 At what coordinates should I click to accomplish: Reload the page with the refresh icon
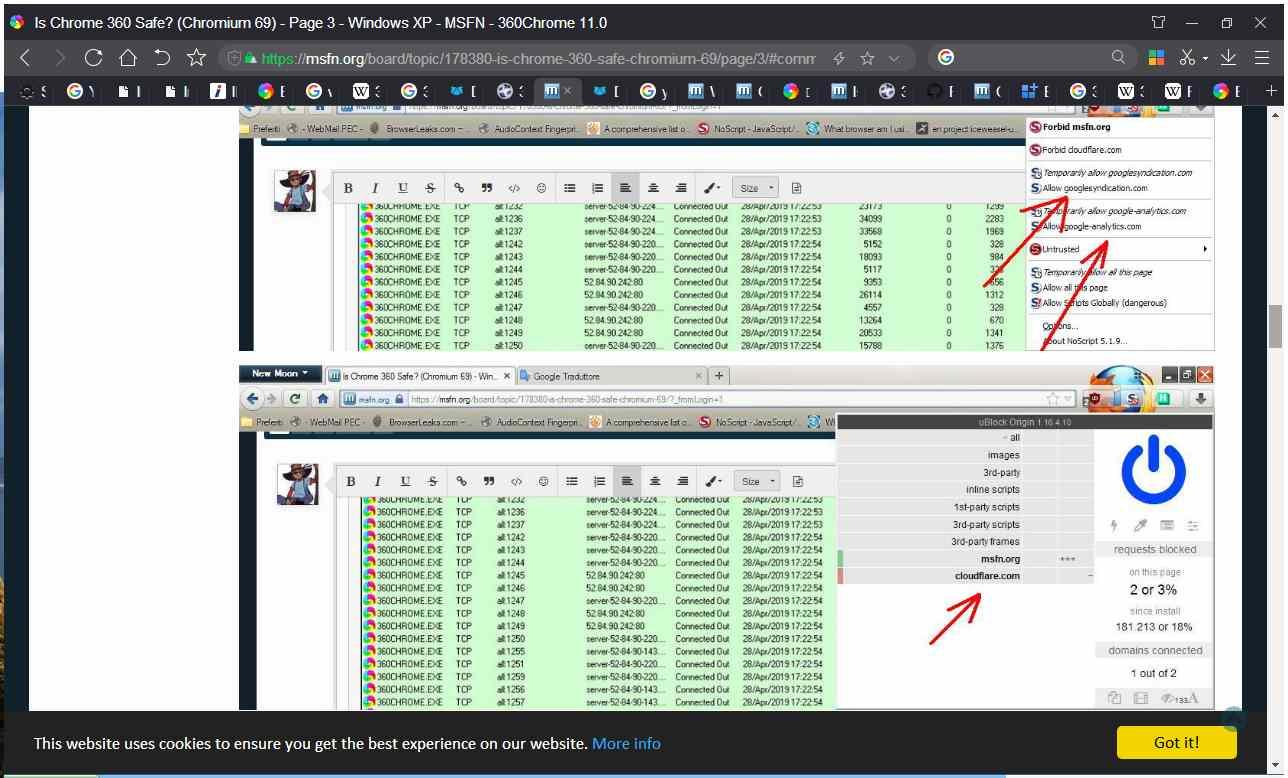[93, 58]
